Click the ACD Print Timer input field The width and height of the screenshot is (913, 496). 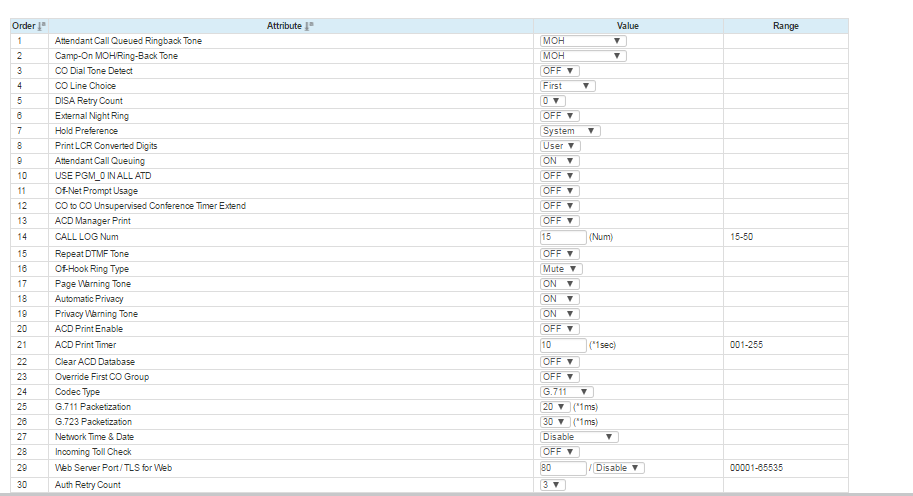[x=562, y=345]
